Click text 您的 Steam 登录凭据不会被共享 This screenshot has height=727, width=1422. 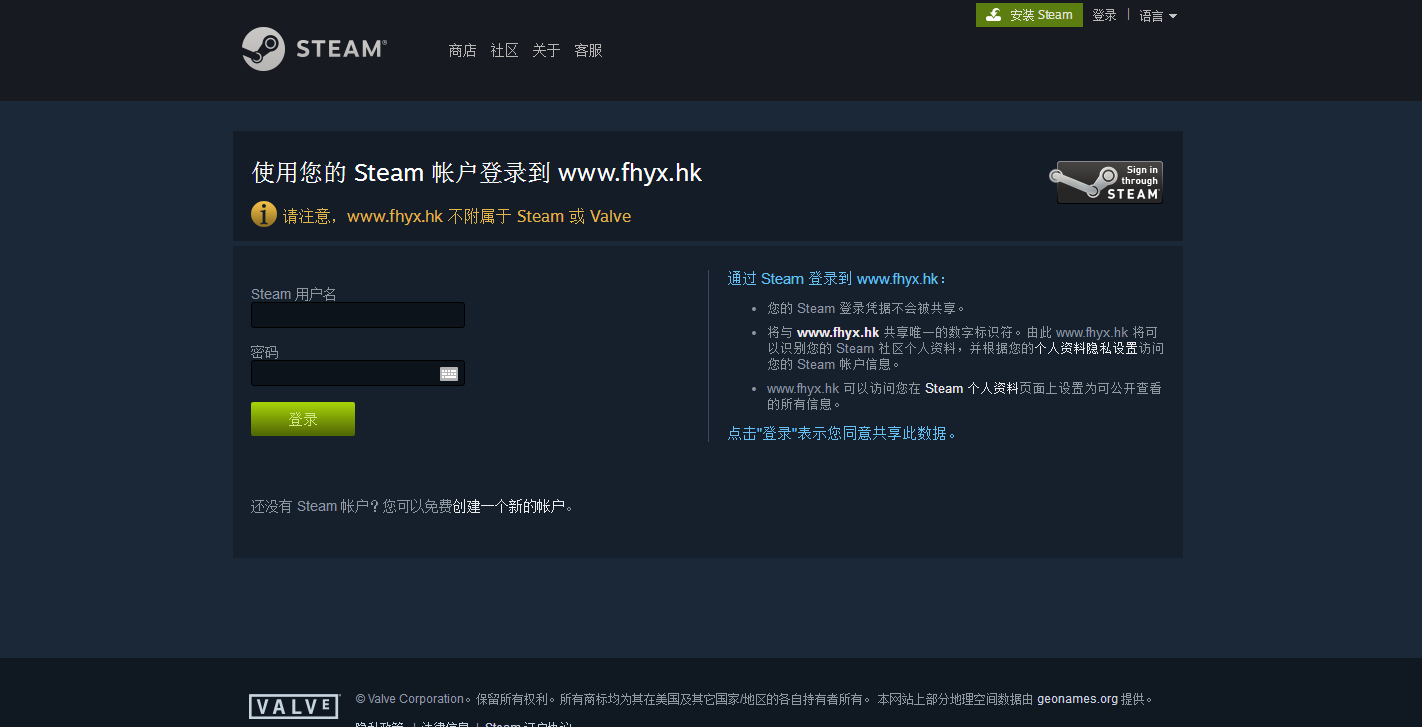pos(866,308)
